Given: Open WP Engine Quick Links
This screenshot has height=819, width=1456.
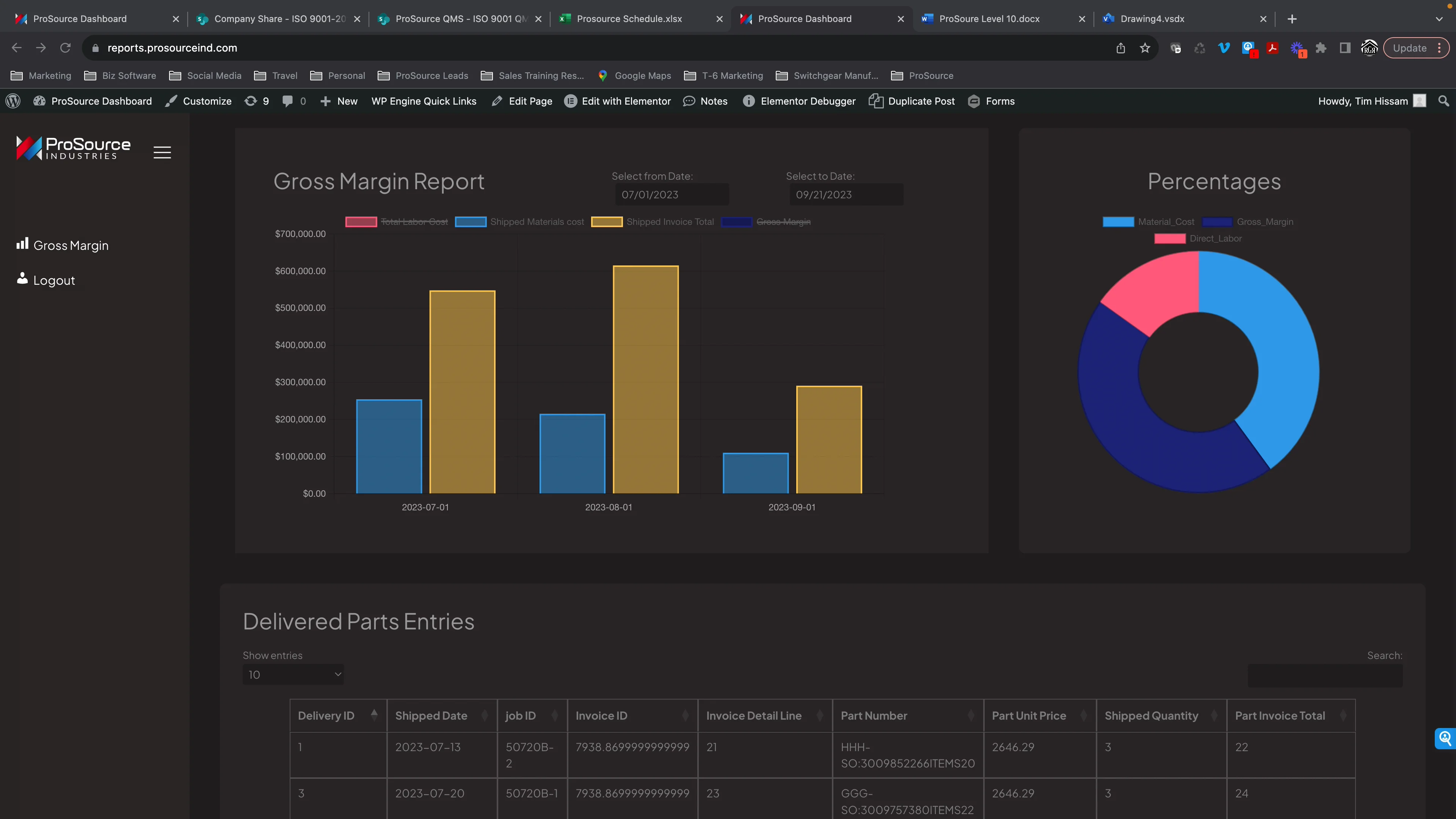Looking at the screenshot, I should pyautogui.click(x=424, y=101).
